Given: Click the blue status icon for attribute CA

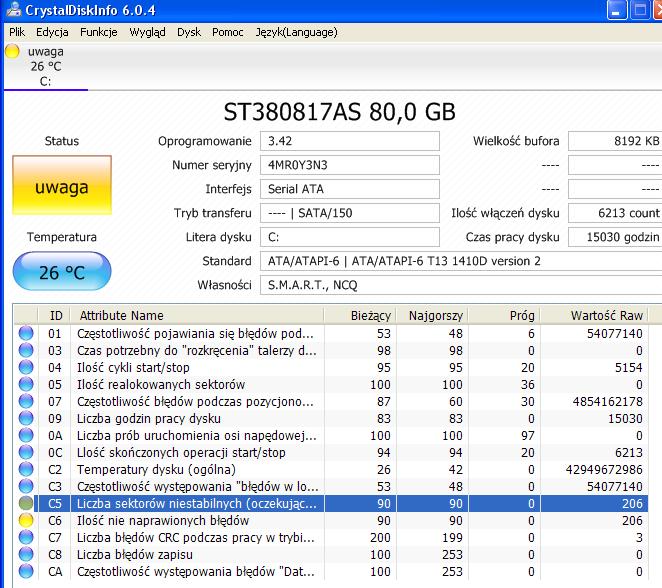Looking at the screenshot, I should pos(26,571).
